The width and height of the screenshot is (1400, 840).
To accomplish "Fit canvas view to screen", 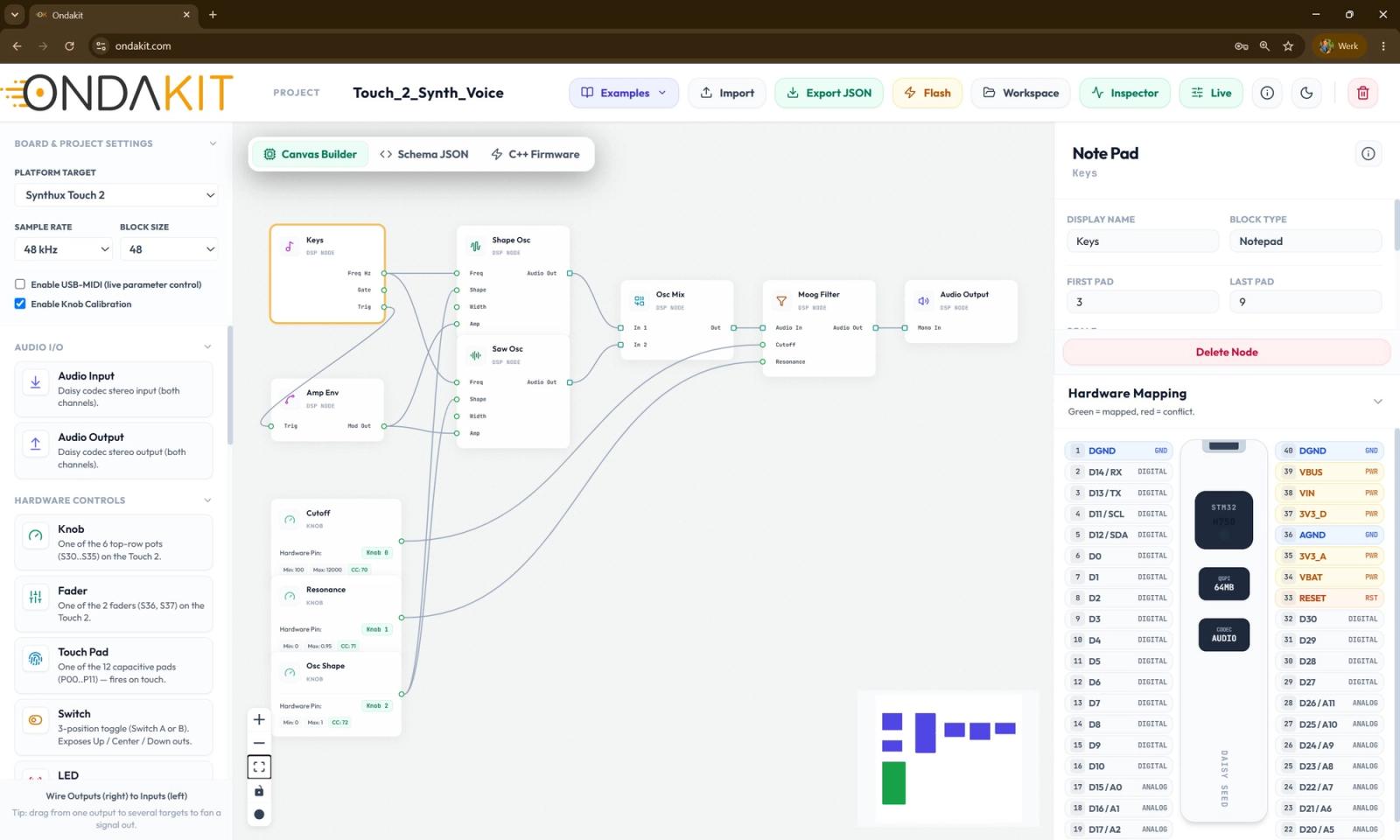I will click(x=259, y=766).
